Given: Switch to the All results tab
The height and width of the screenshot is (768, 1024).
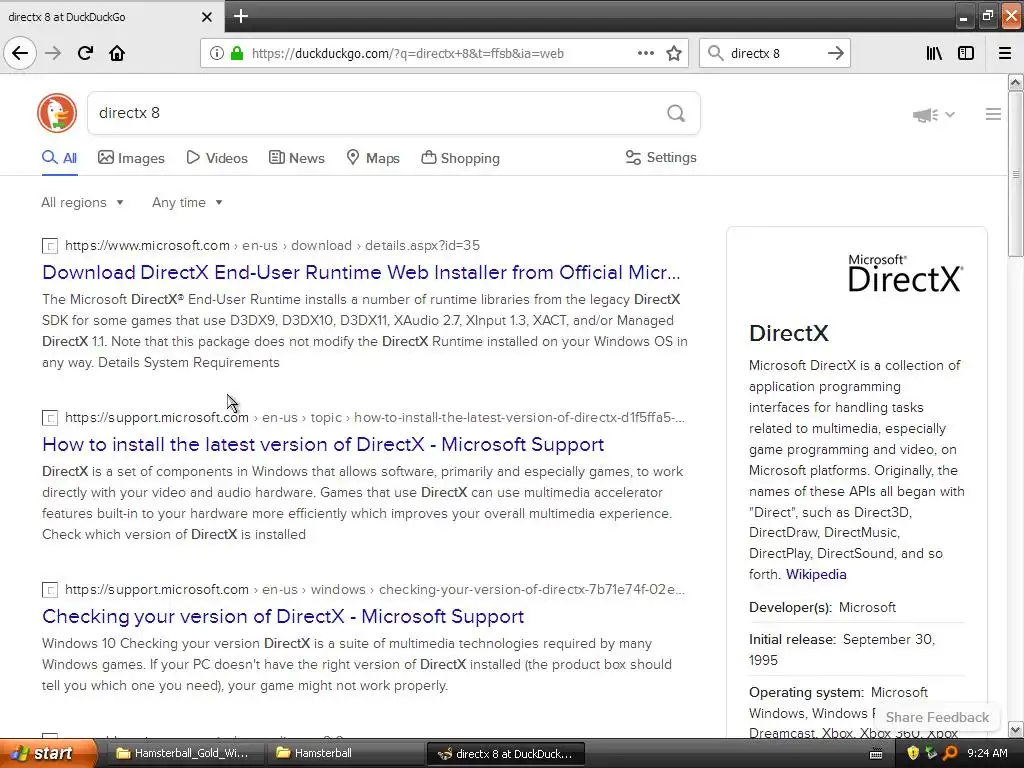Looking at the screenshot, I should click(59, 158).
